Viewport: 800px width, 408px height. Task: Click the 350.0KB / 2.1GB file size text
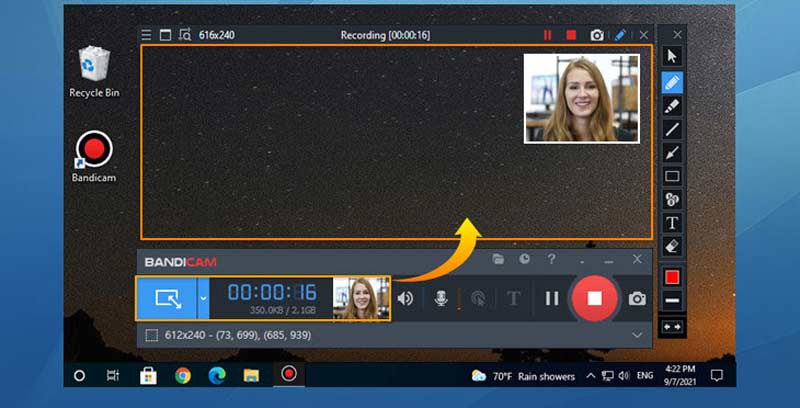pyautogui.click(x=283, y=310)
